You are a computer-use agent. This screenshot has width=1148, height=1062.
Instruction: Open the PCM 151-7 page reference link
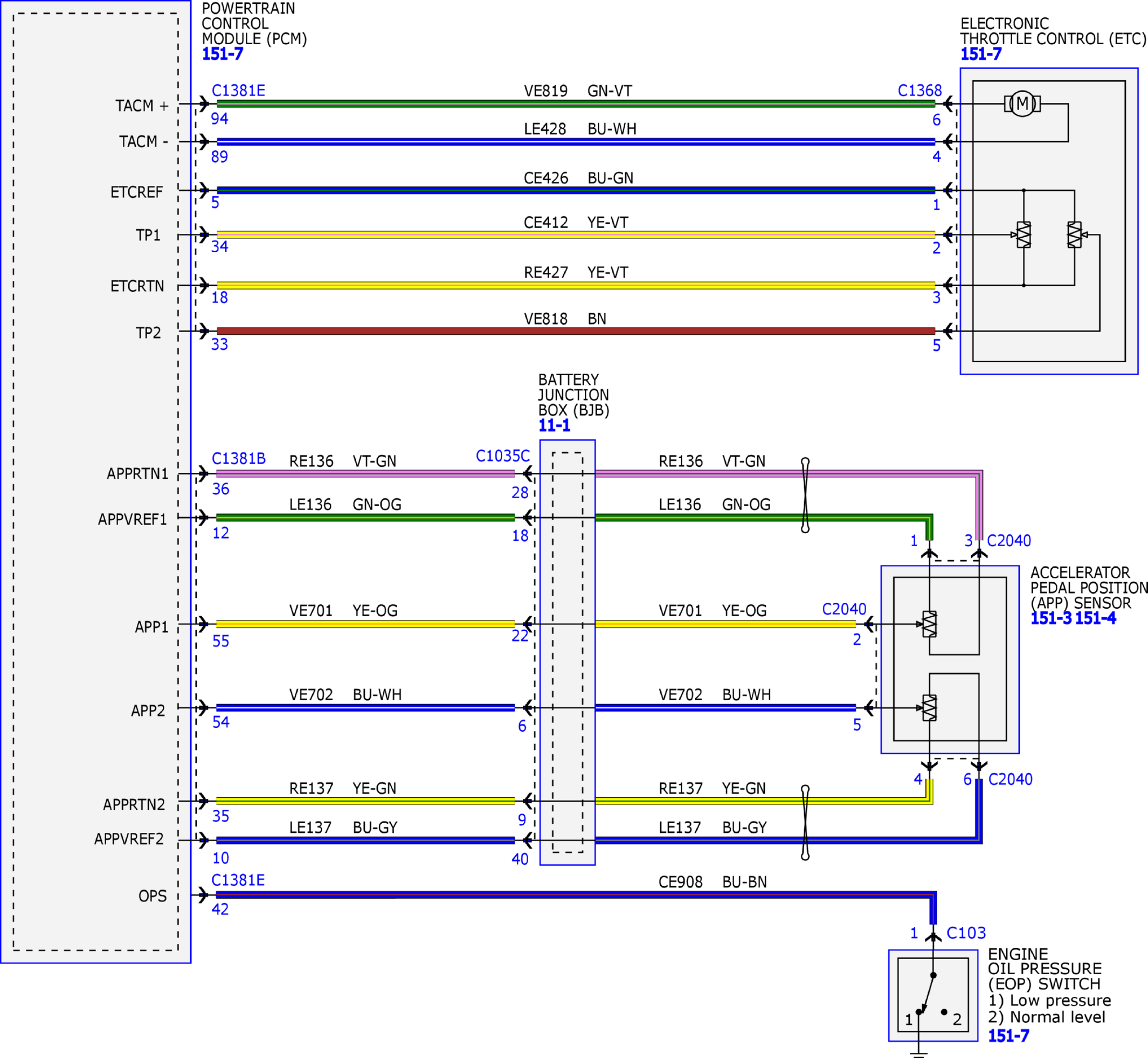tap(223, 54)
